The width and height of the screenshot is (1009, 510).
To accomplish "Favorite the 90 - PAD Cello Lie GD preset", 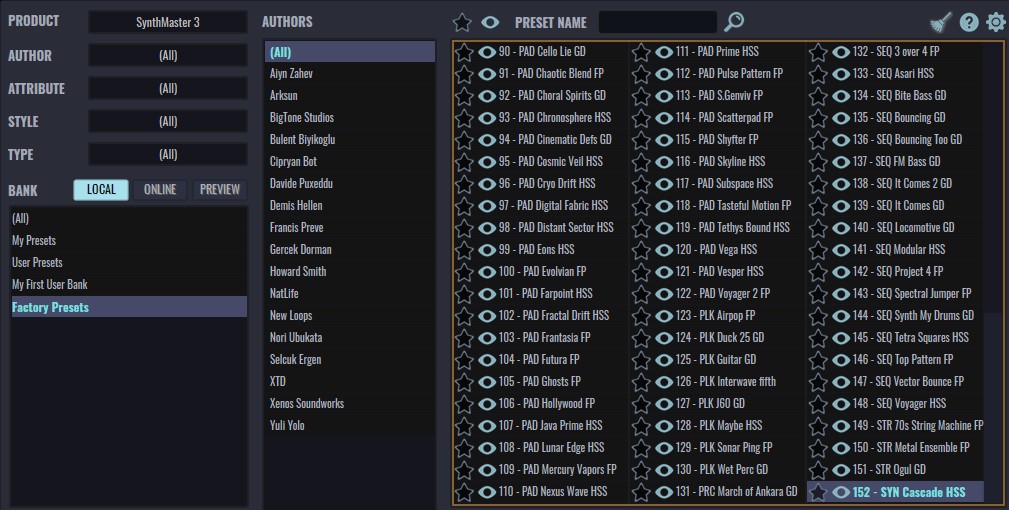I will click(x=464, y=52).
